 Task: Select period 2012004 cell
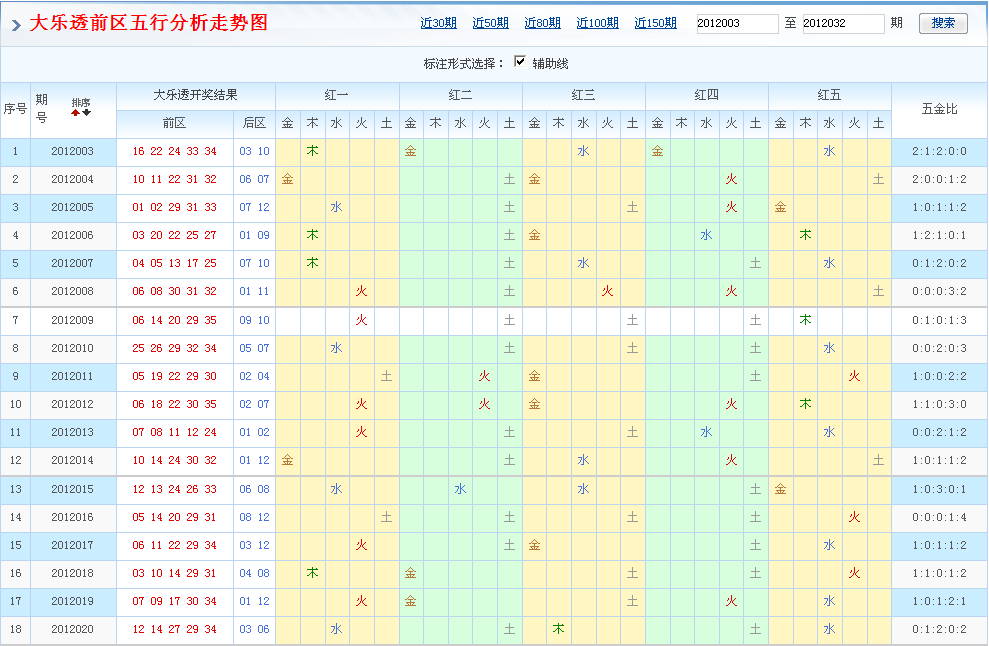[x=73, y=179]
